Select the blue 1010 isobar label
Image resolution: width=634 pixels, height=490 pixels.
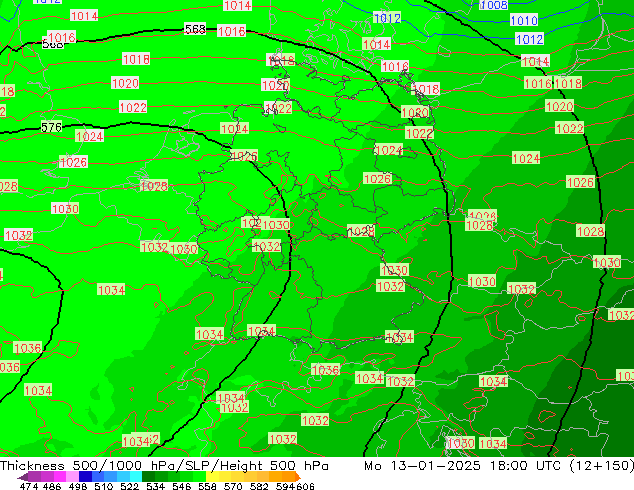tap(524, 20)
